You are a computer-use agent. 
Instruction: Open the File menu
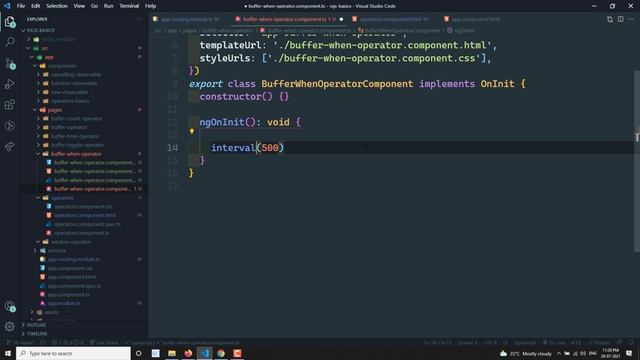click(x=21, y=6)
